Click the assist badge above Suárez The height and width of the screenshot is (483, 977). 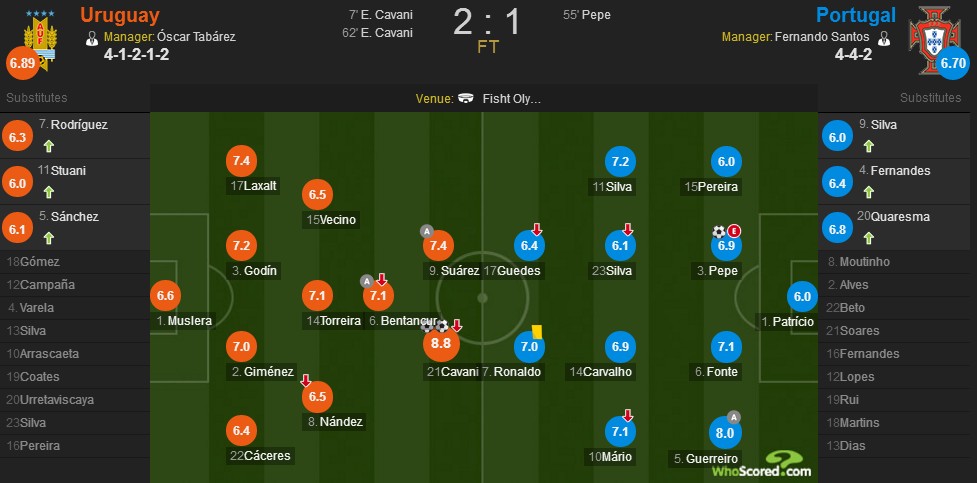pyautogui.click(x=427, y=231)
